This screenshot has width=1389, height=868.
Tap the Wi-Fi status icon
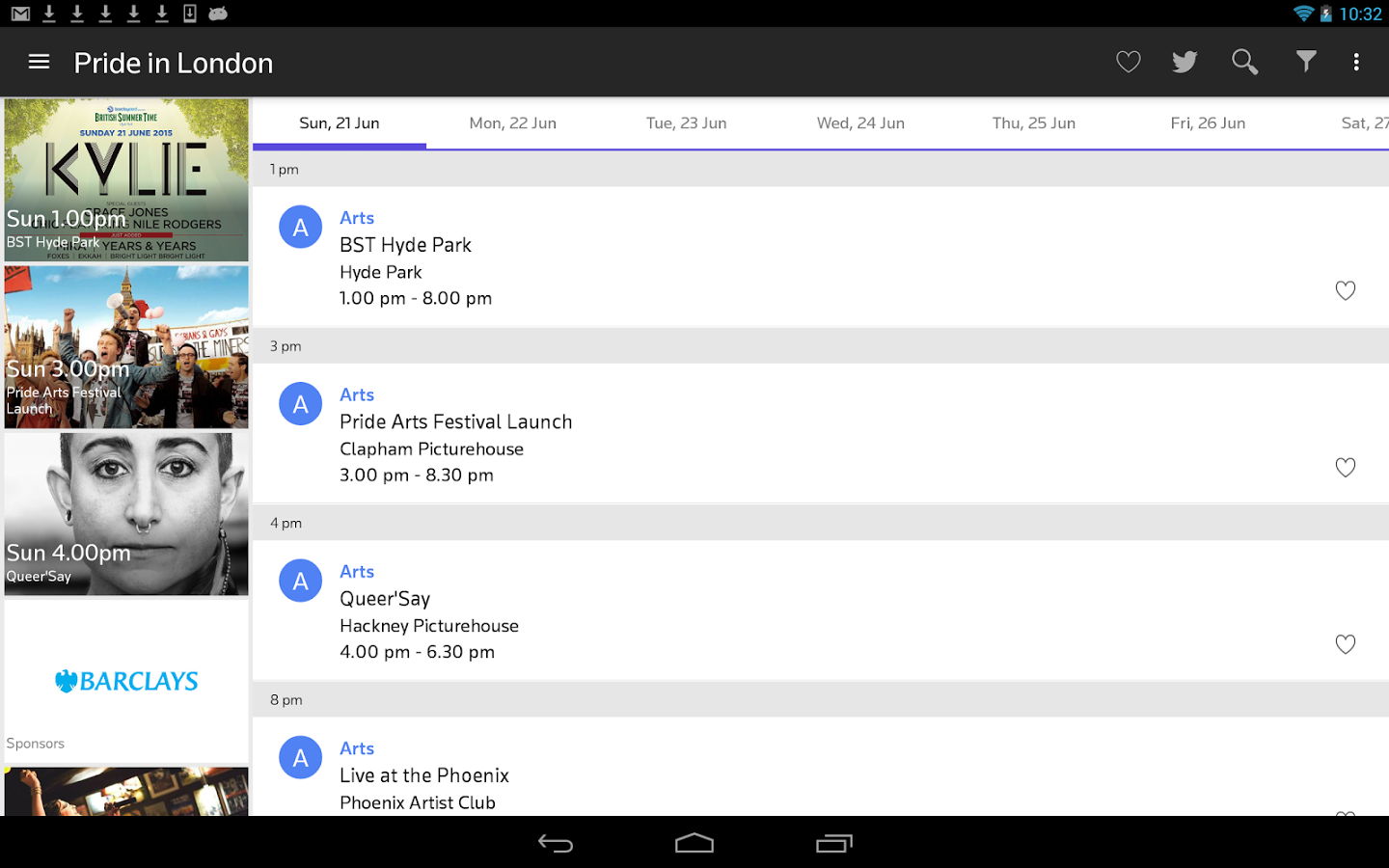[x=1303, y=14]
